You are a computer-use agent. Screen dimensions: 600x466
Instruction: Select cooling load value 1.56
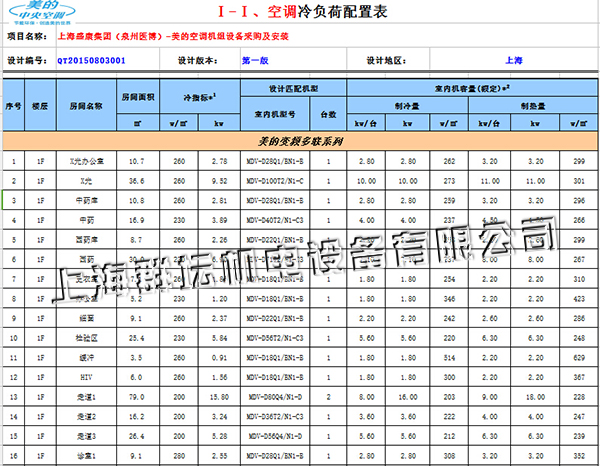coord(219,377)
